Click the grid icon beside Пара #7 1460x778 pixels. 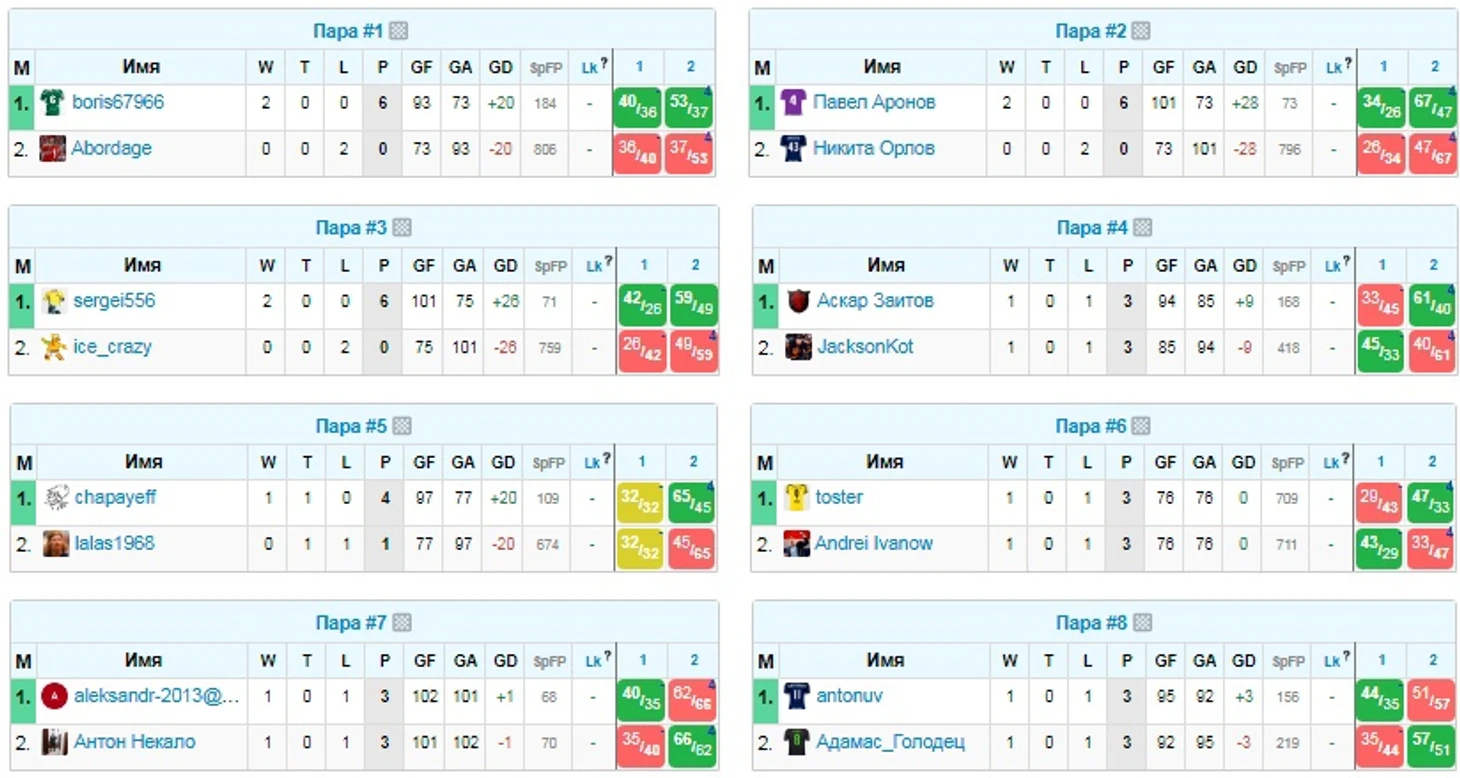pos(401,623)
